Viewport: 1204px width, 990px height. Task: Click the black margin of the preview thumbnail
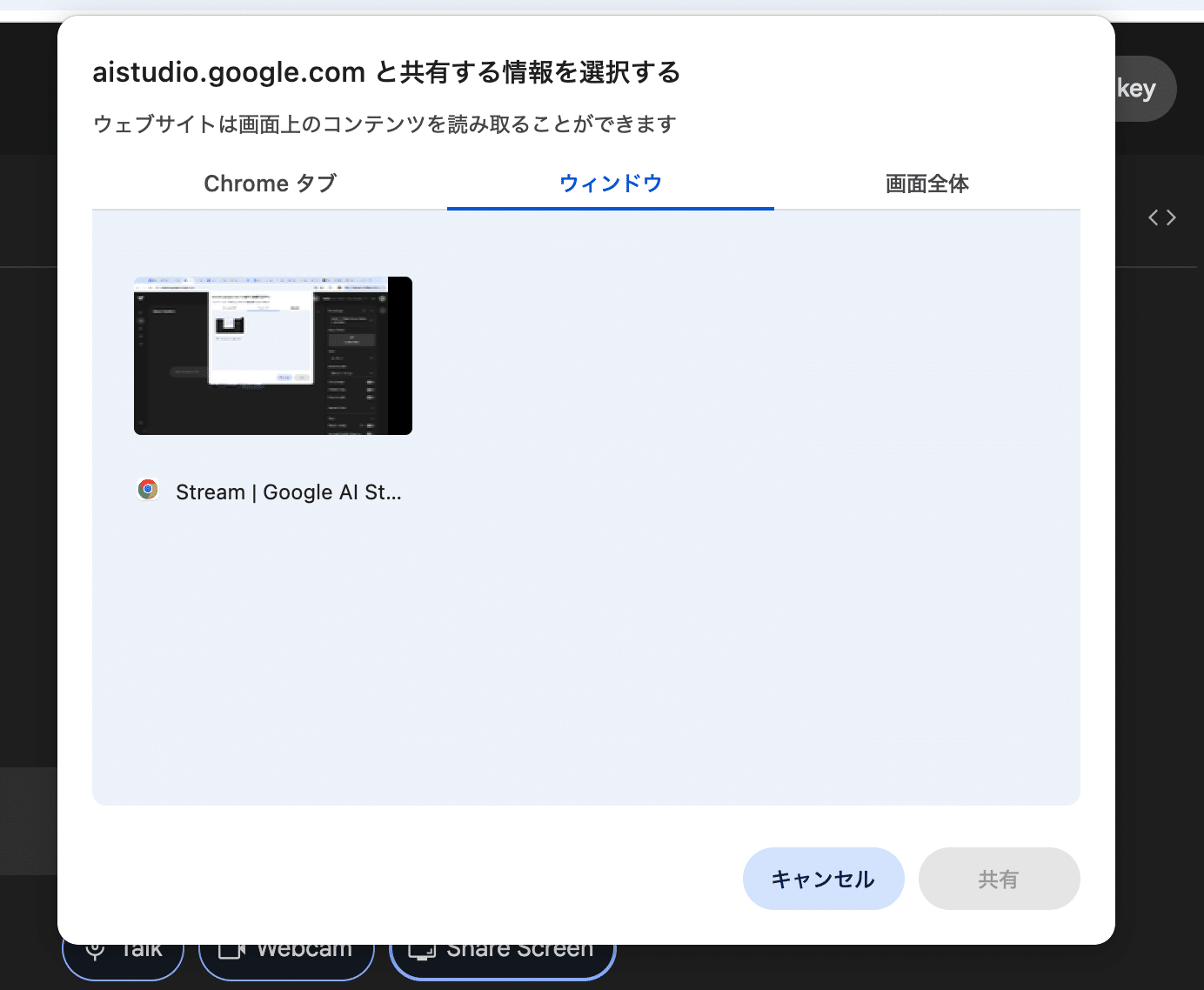coord(400,355)
